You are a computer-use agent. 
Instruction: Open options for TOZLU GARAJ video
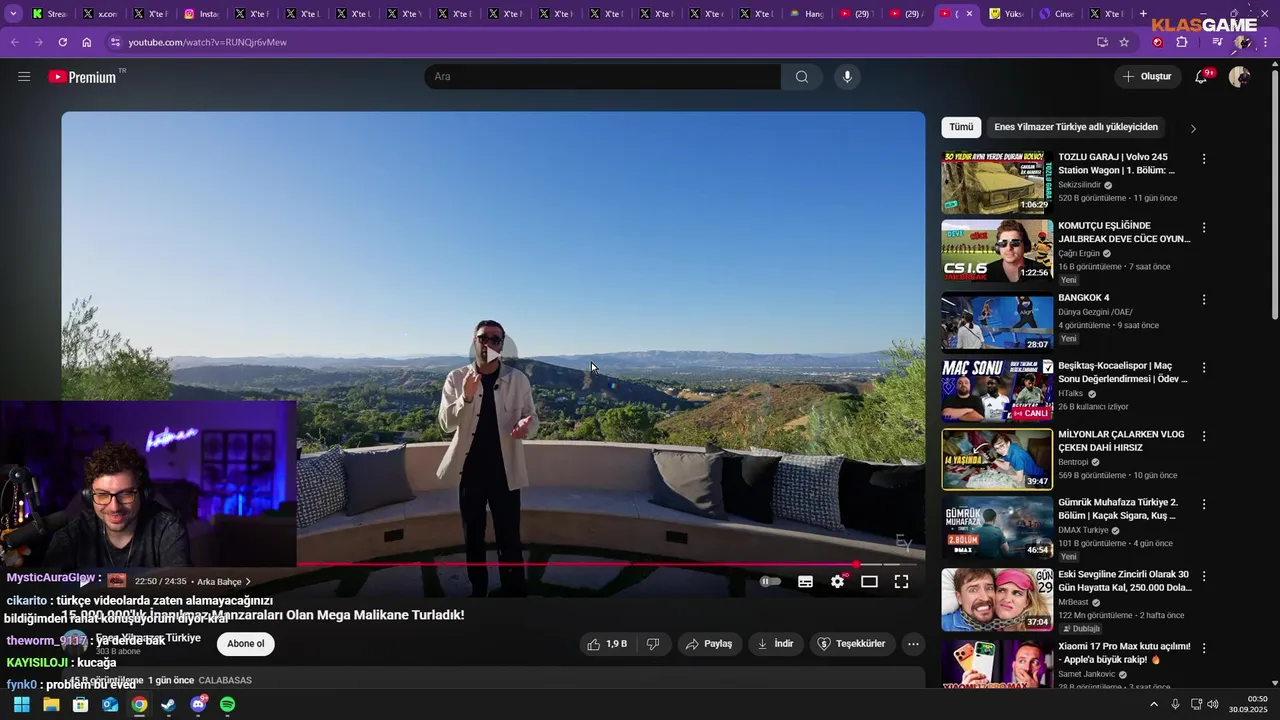pos(1204,159)
